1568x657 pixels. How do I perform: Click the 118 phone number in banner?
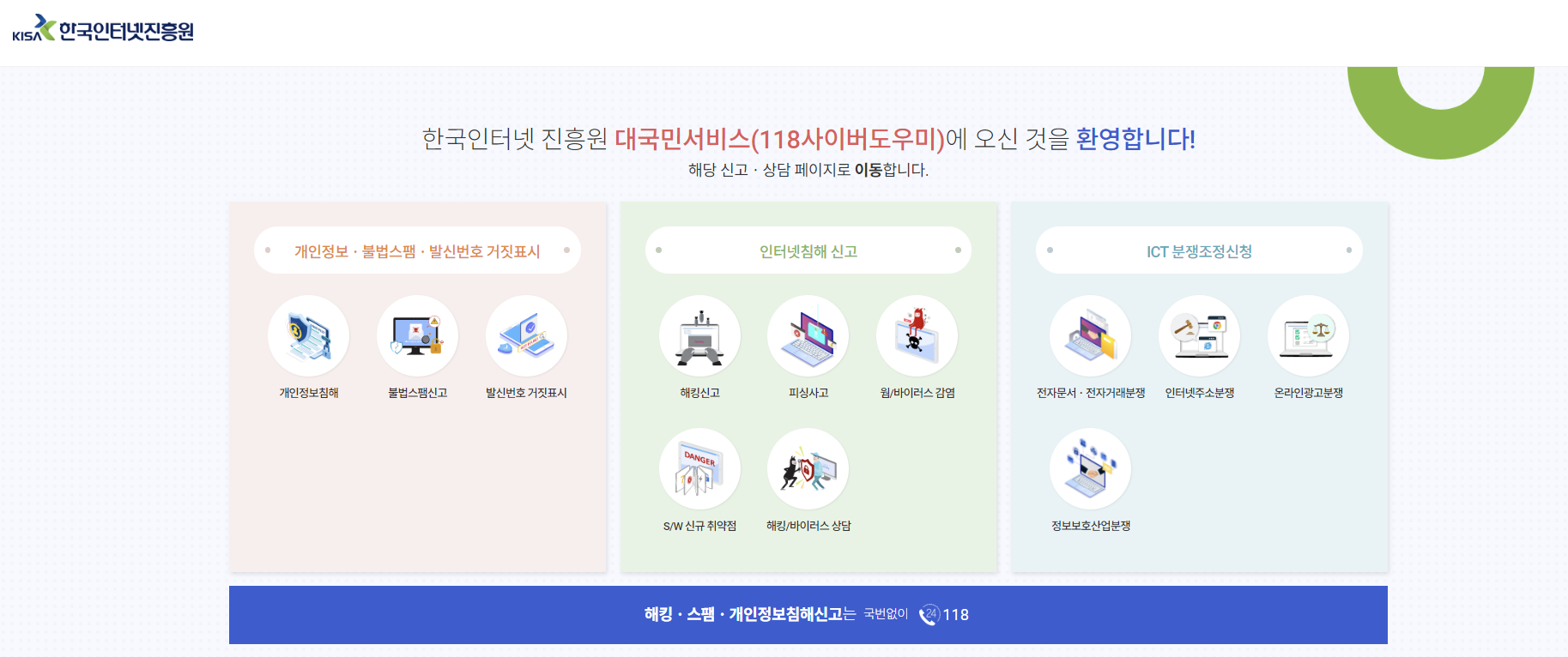pyautogui.click(x=956, y=615)
